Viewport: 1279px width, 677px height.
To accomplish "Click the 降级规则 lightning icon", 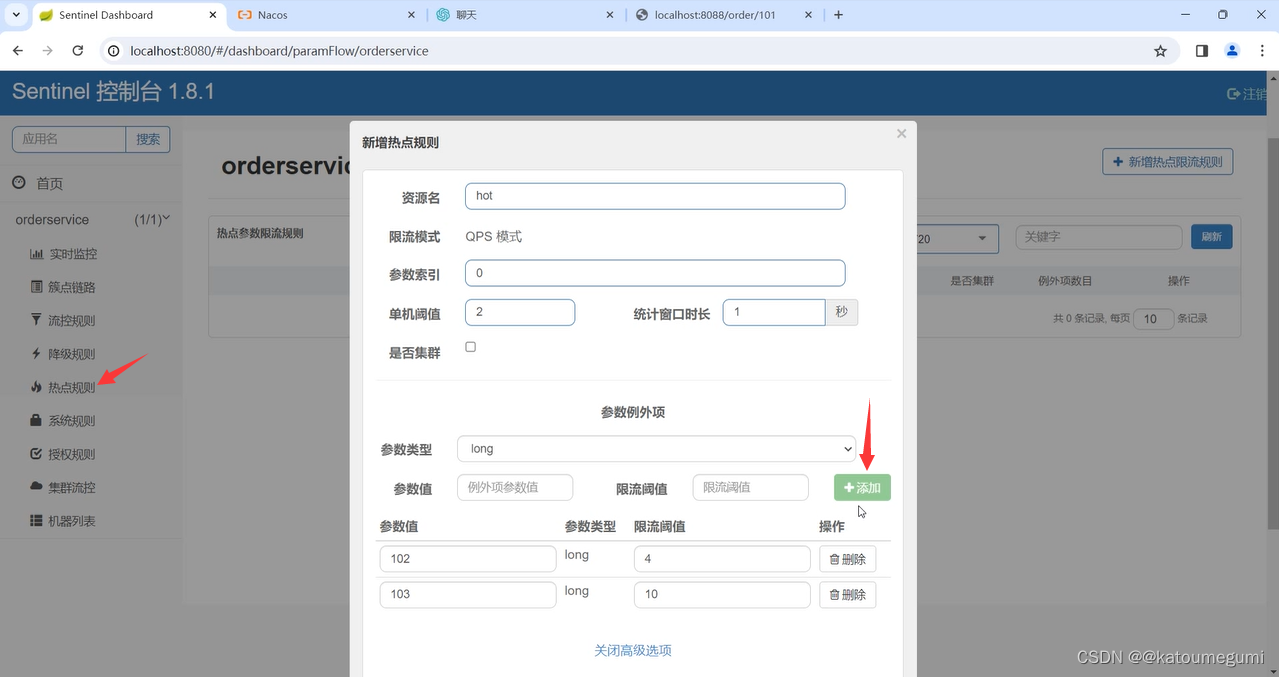I will point(37,354).
